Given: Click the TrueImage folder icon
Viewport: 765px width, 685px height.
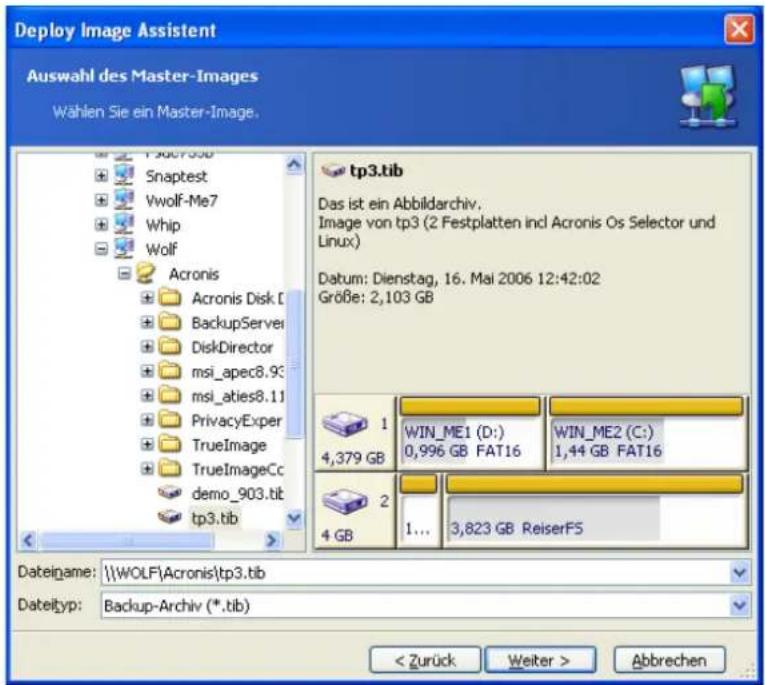Looking at the screenshot, I should click(x=170, y=444).
